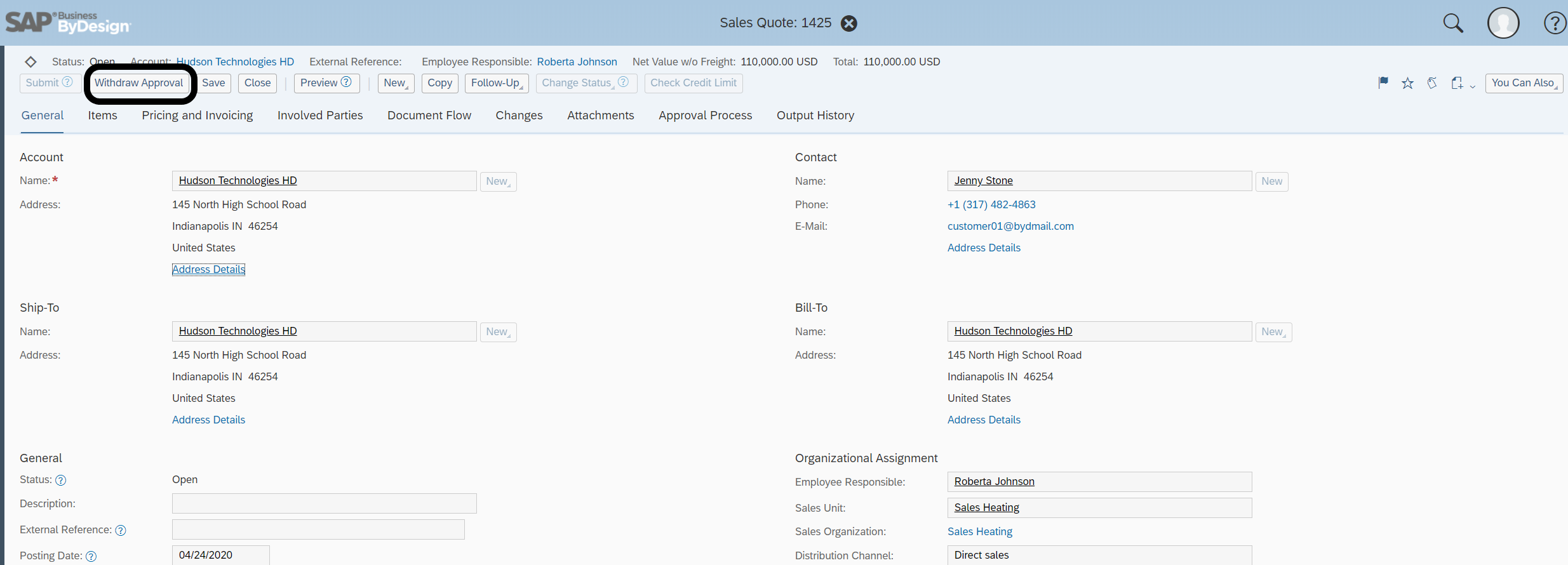The height and width of the screenshot is (565, 1568).
Task: Open the Changes tab
Action: pos(519,116)
